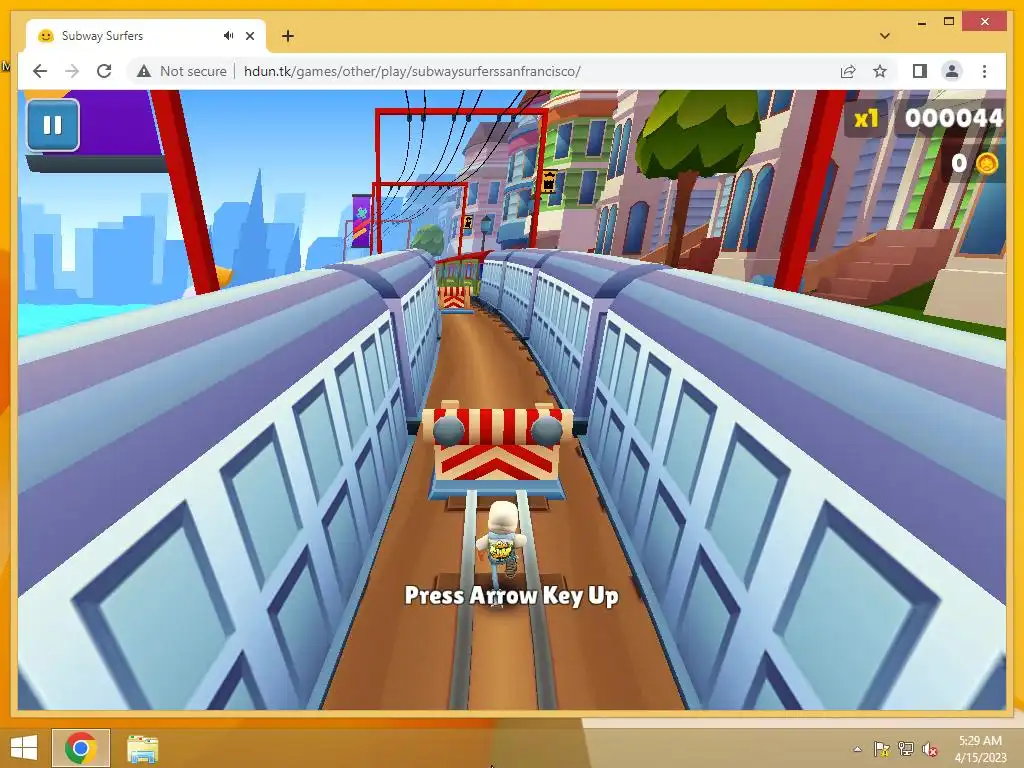Click the gold coin counter icon
Viewport: 1024px width, 768px height.
coord(986,163)
